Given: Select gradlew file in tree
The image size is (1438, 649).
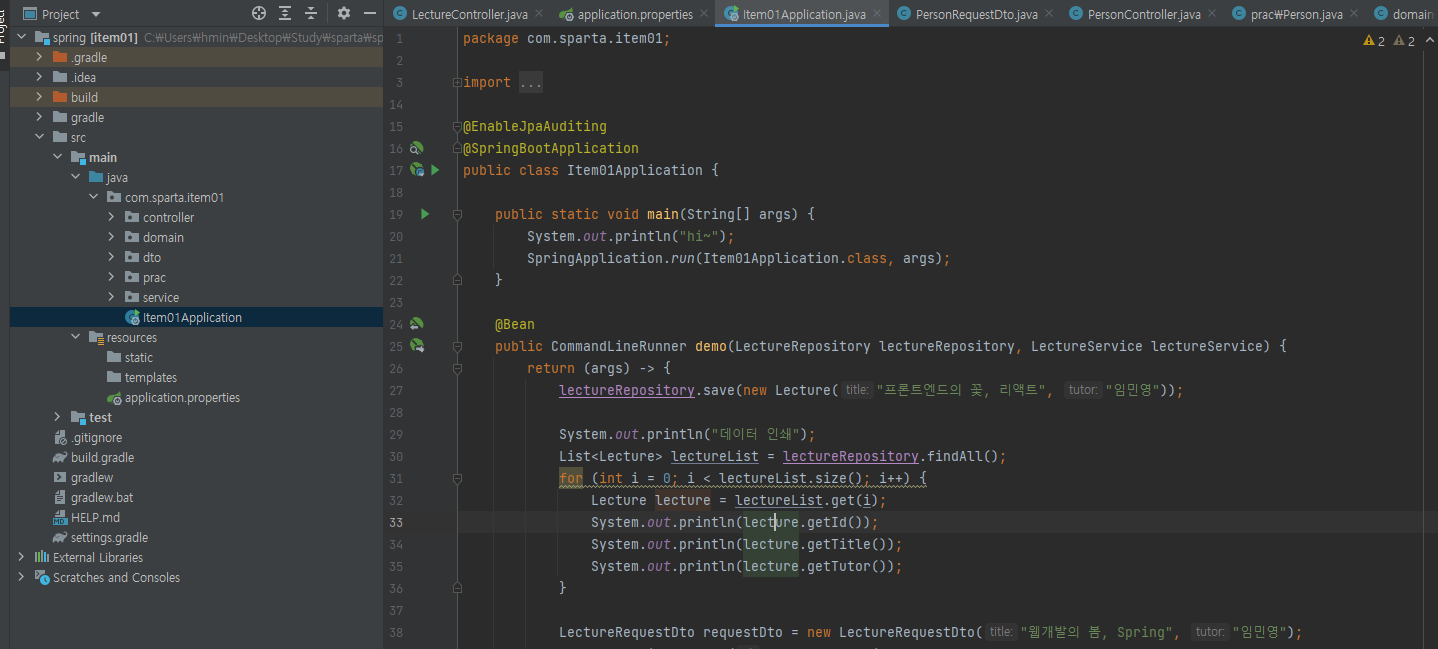Looking at the screenshot, I should click(x=196, y=477).
